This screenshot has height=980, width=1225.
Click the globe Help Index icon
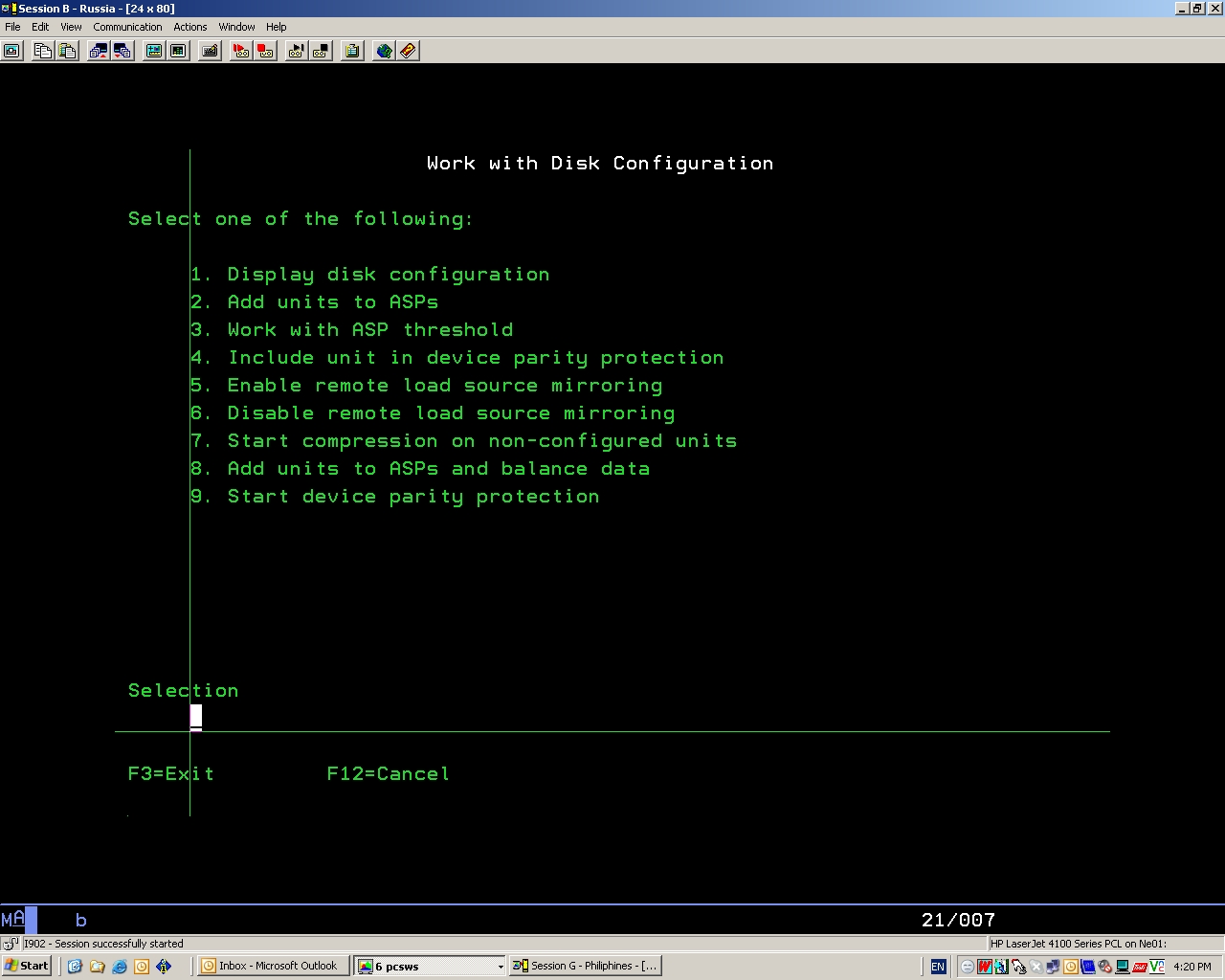(x=384, y=51)
